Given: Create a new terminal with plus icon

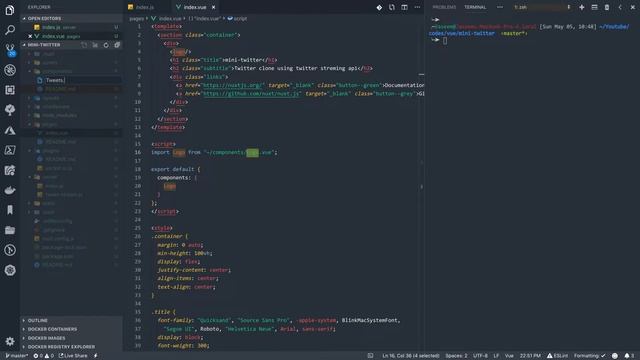Looking at the screenshot, I should point(582,7).
